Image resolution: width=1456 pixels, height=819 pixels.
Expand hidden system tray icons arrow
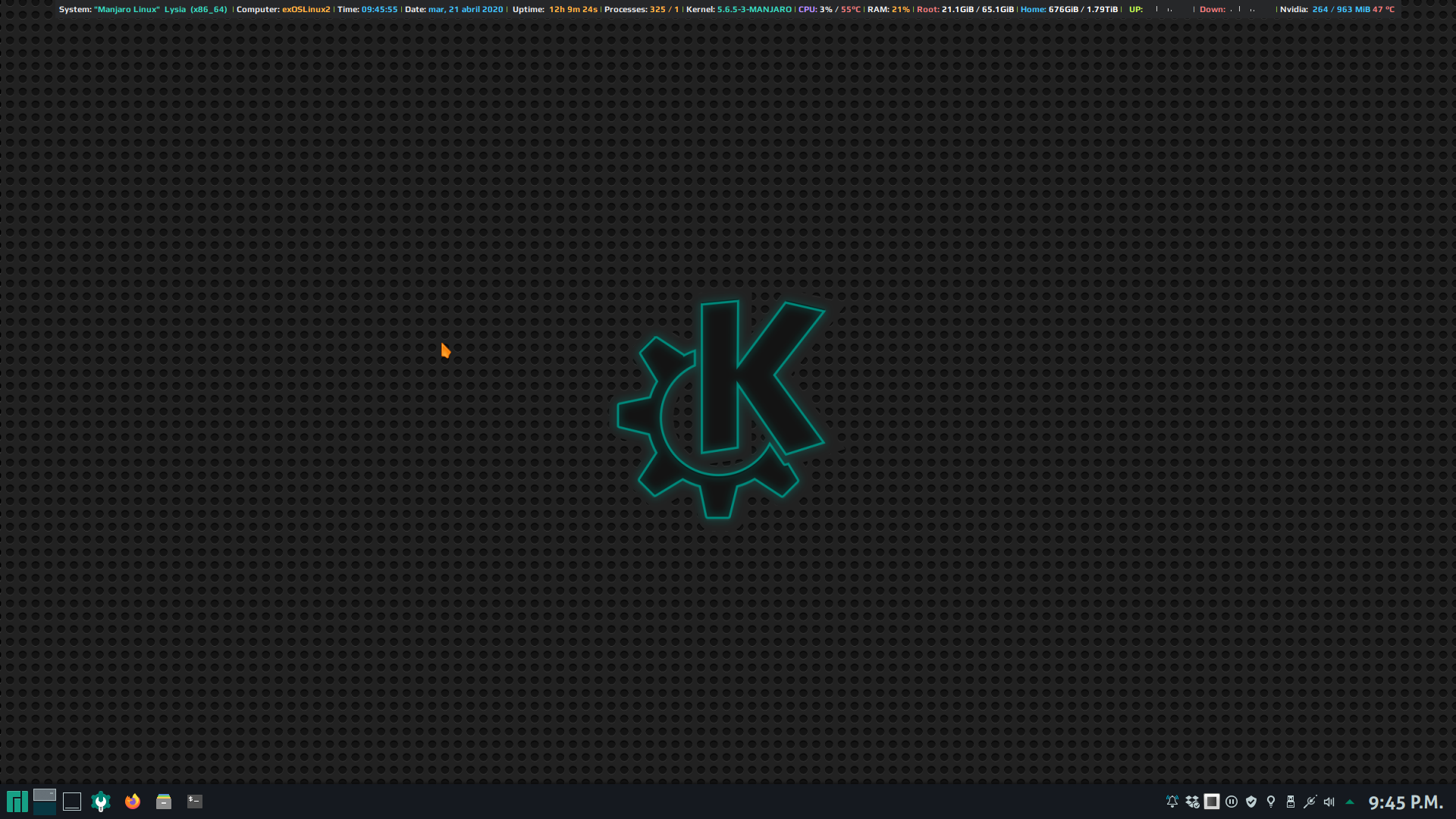tap(1350, 802)
